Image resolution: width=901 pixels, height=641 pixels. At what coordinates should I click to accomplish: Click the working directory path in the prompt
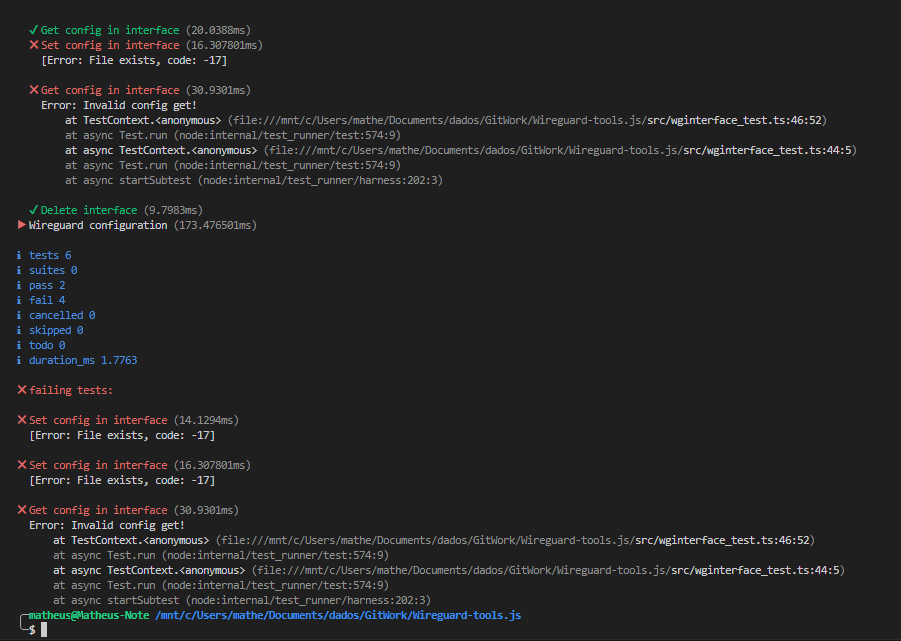338,615
